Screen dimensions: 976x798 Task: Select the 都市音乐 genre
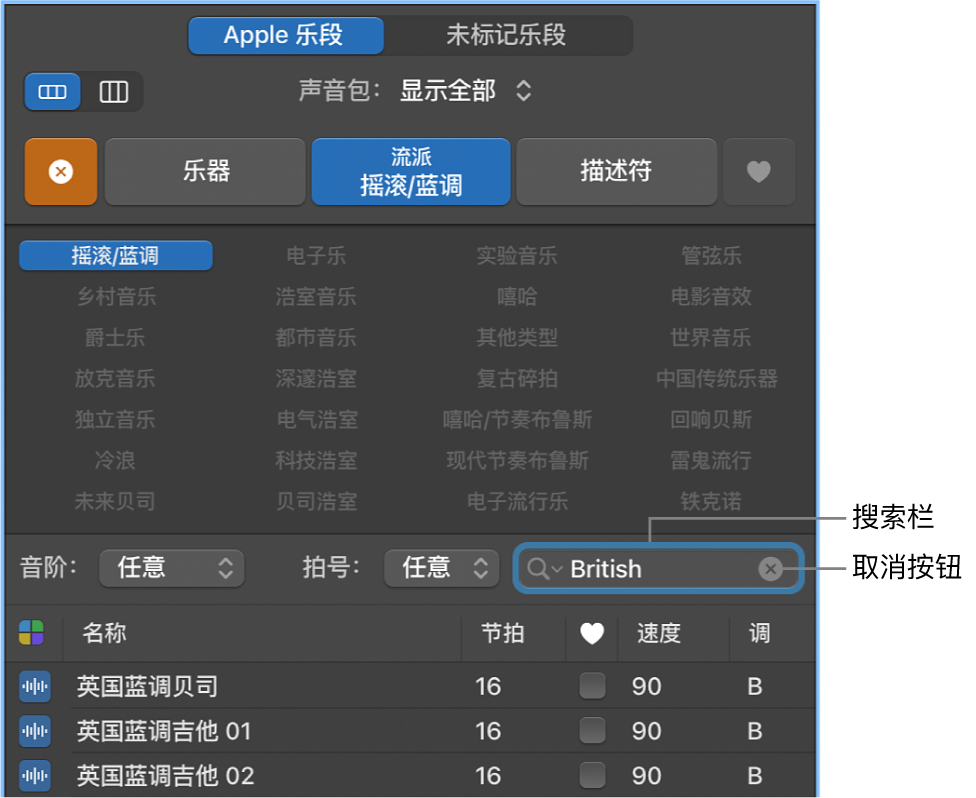pos(316,338)
